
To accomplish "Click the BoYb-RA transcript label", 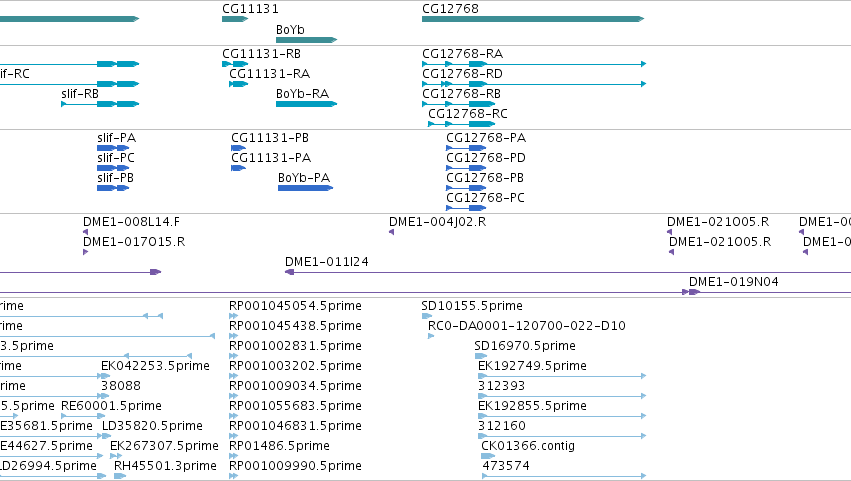I will (x=302, y=94).
